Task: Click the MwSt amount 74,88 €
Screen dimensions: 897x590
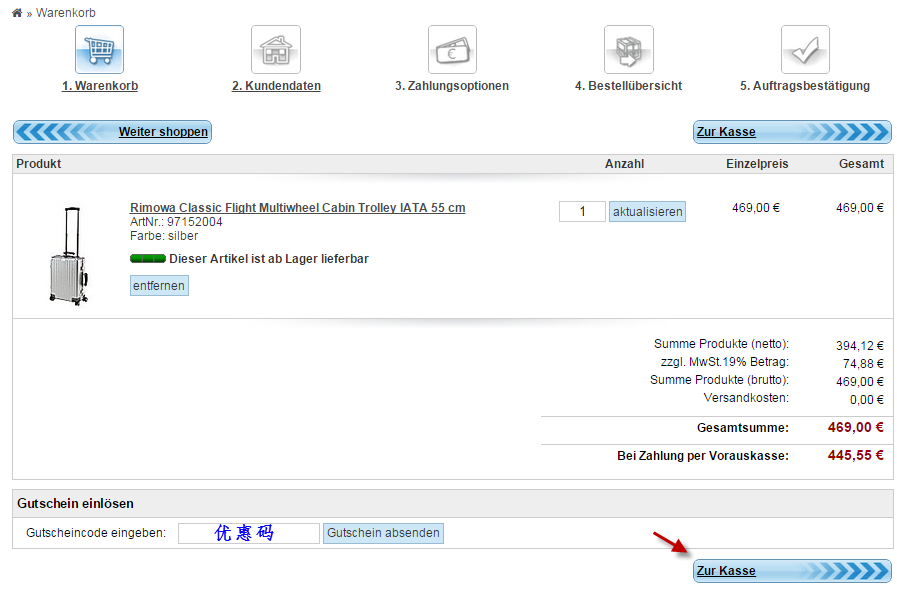Action: coord(863,364)
